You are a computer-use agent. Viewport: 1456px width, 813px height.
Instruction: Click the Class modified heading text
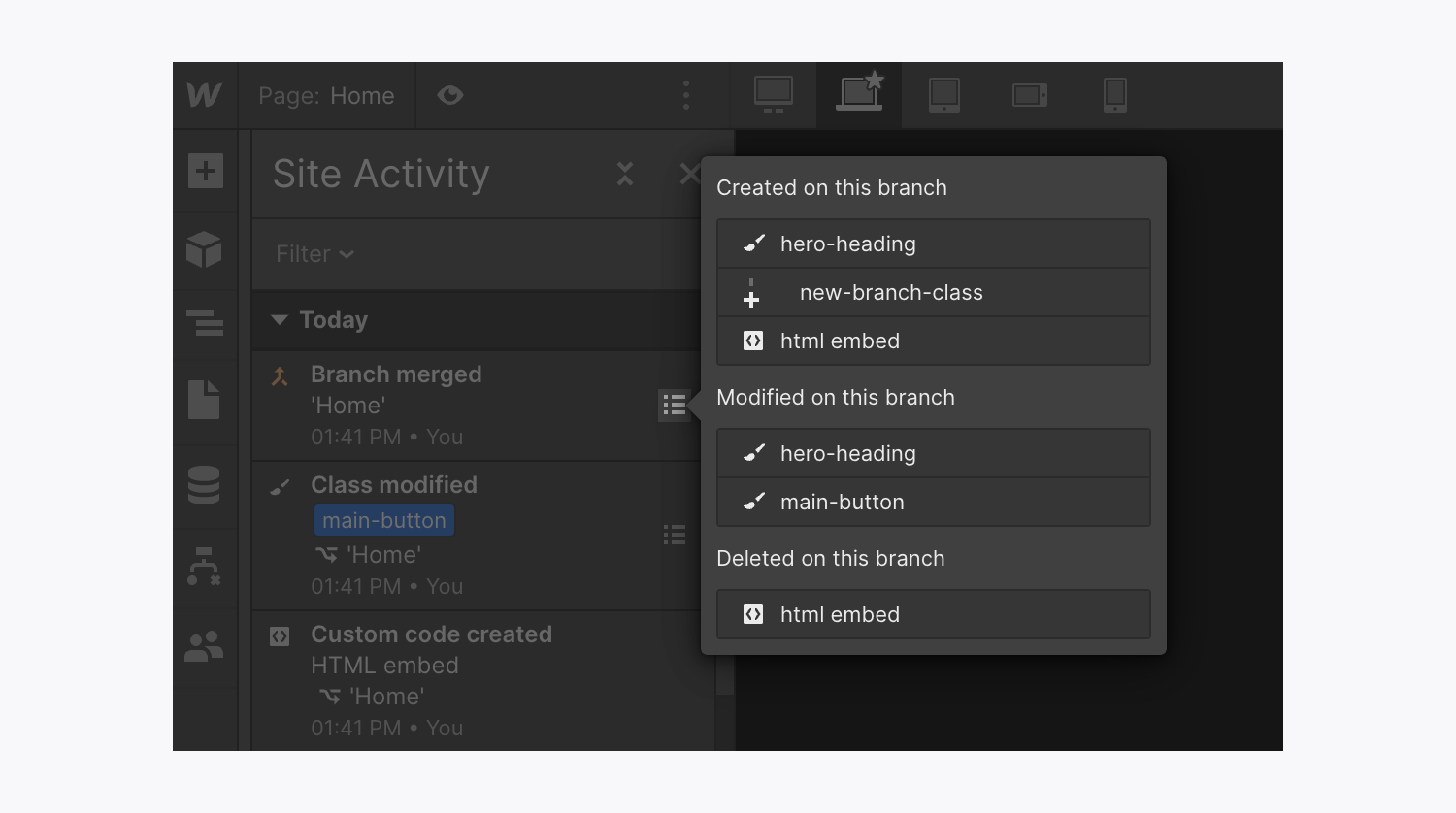[x=394, y=485]
